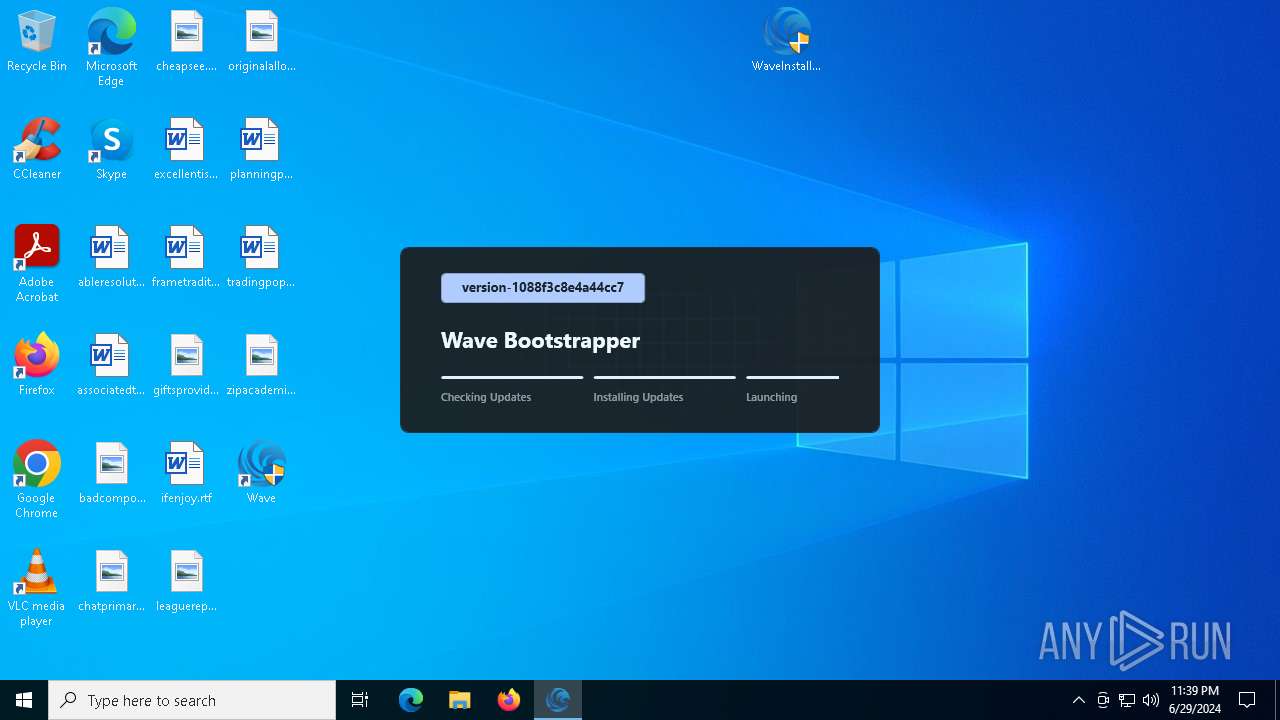Select the ifenjoy.rtf document icon

pyautogui.click(x=186, y=473)
